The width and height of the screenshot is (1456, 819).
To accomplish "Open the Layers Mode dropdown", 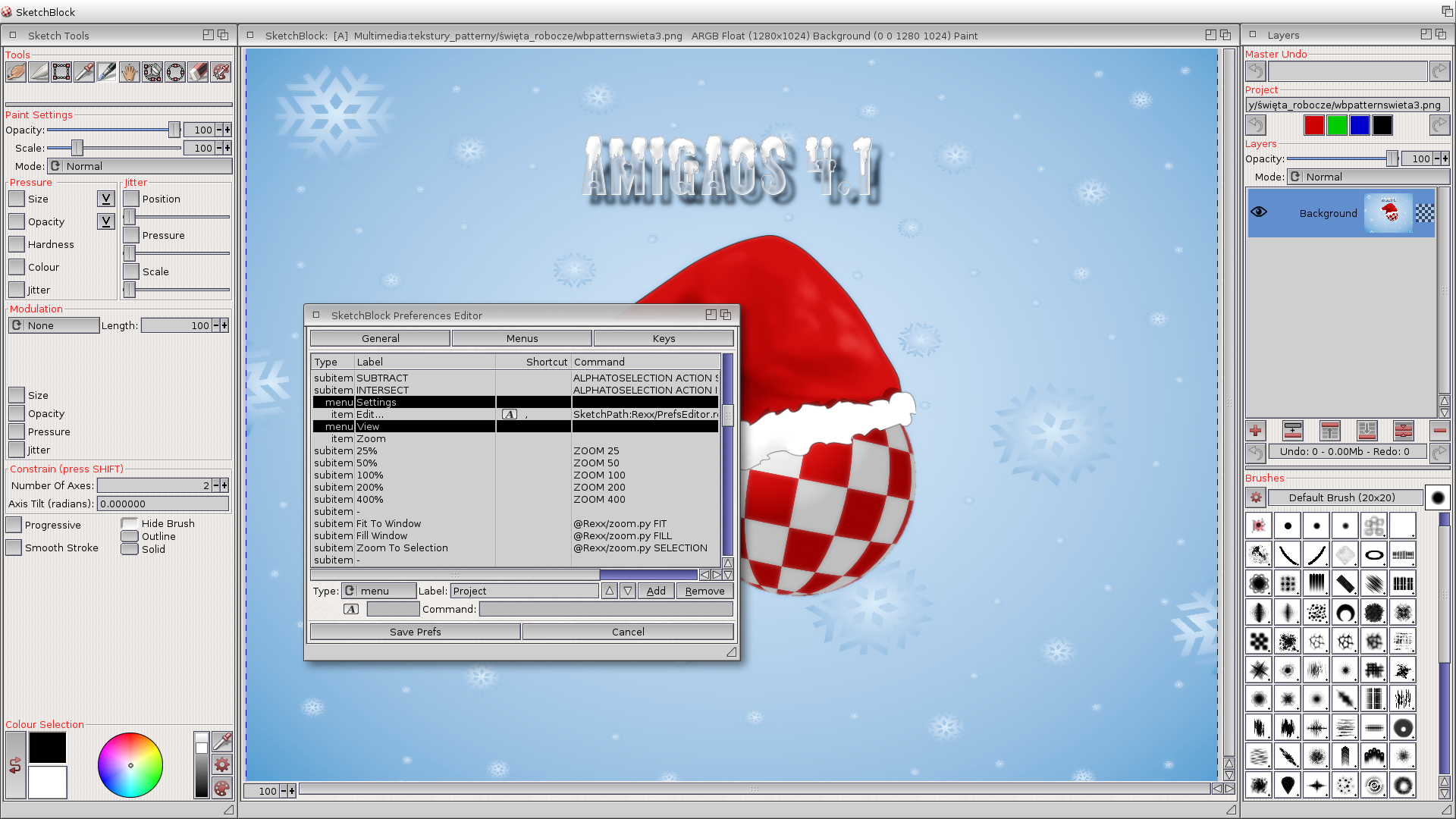I will (x=1369, y=177).
